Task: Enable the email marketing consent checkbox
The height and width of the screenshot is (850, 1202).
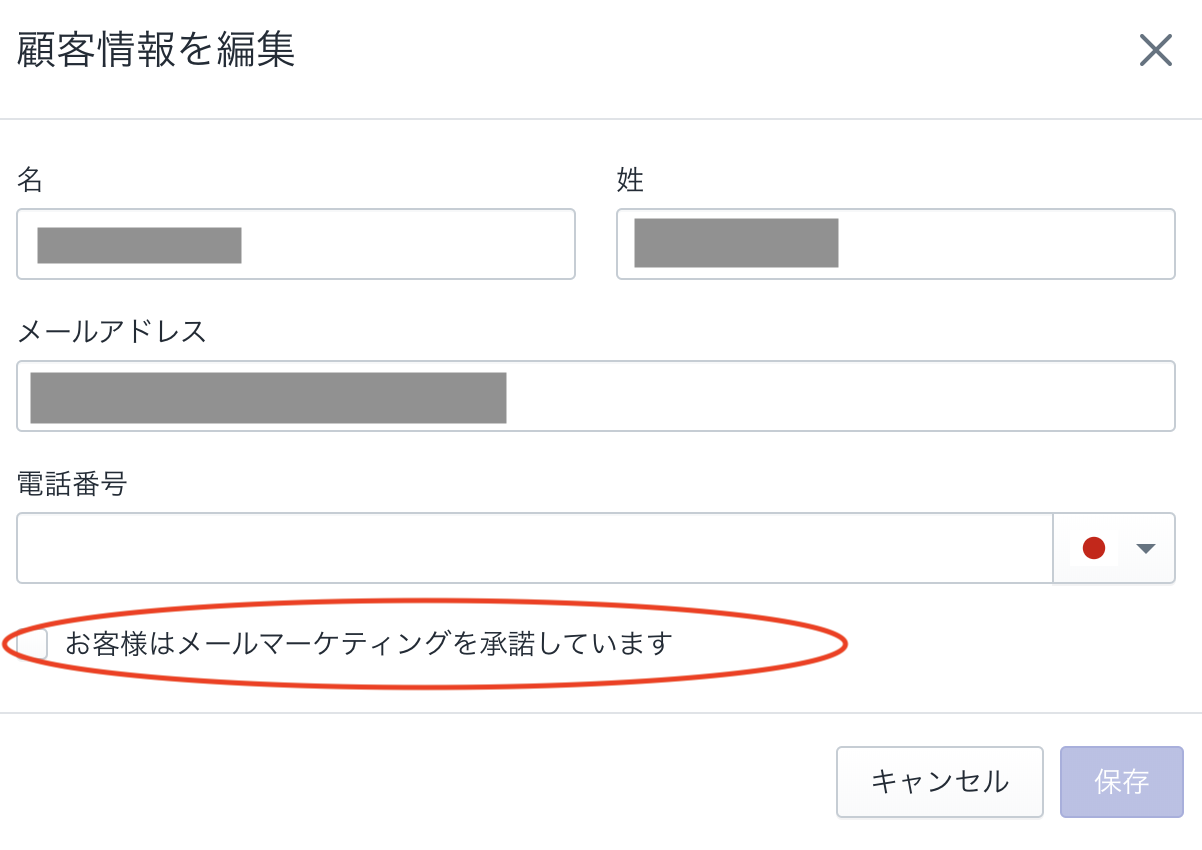Action: pos(33,644)
